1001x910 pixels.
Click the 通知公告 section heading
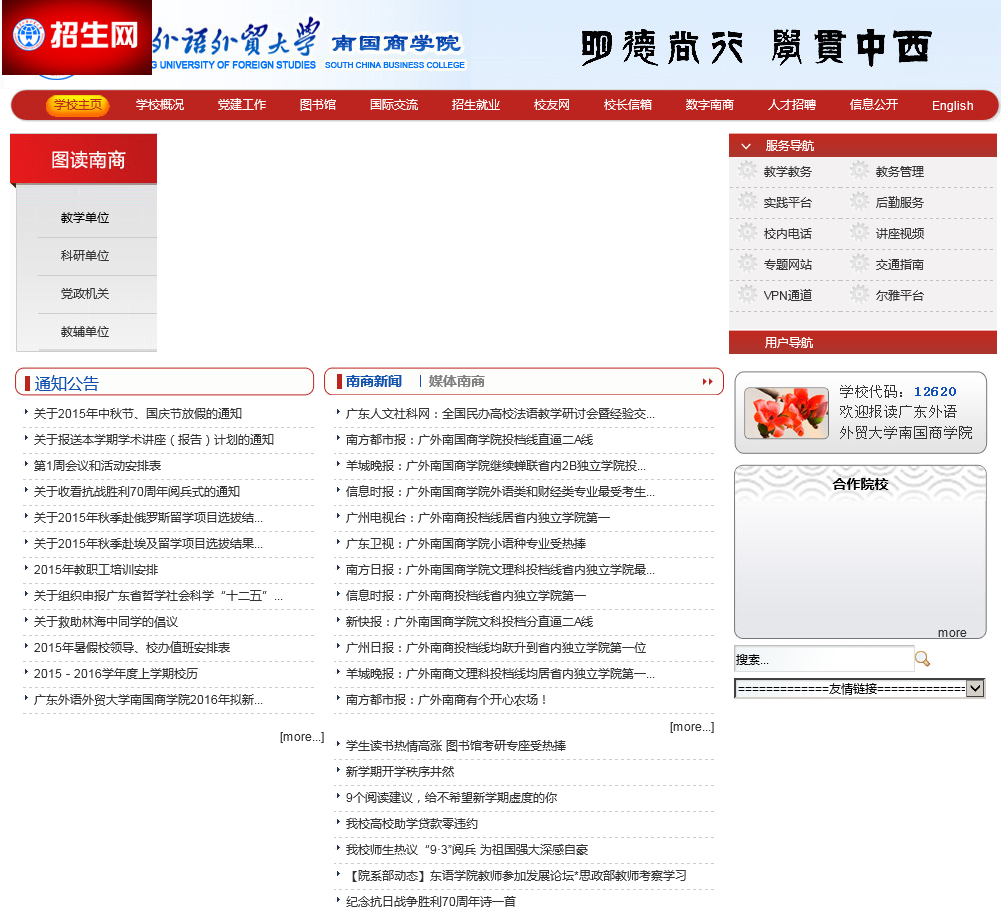(x=67, y=383)
